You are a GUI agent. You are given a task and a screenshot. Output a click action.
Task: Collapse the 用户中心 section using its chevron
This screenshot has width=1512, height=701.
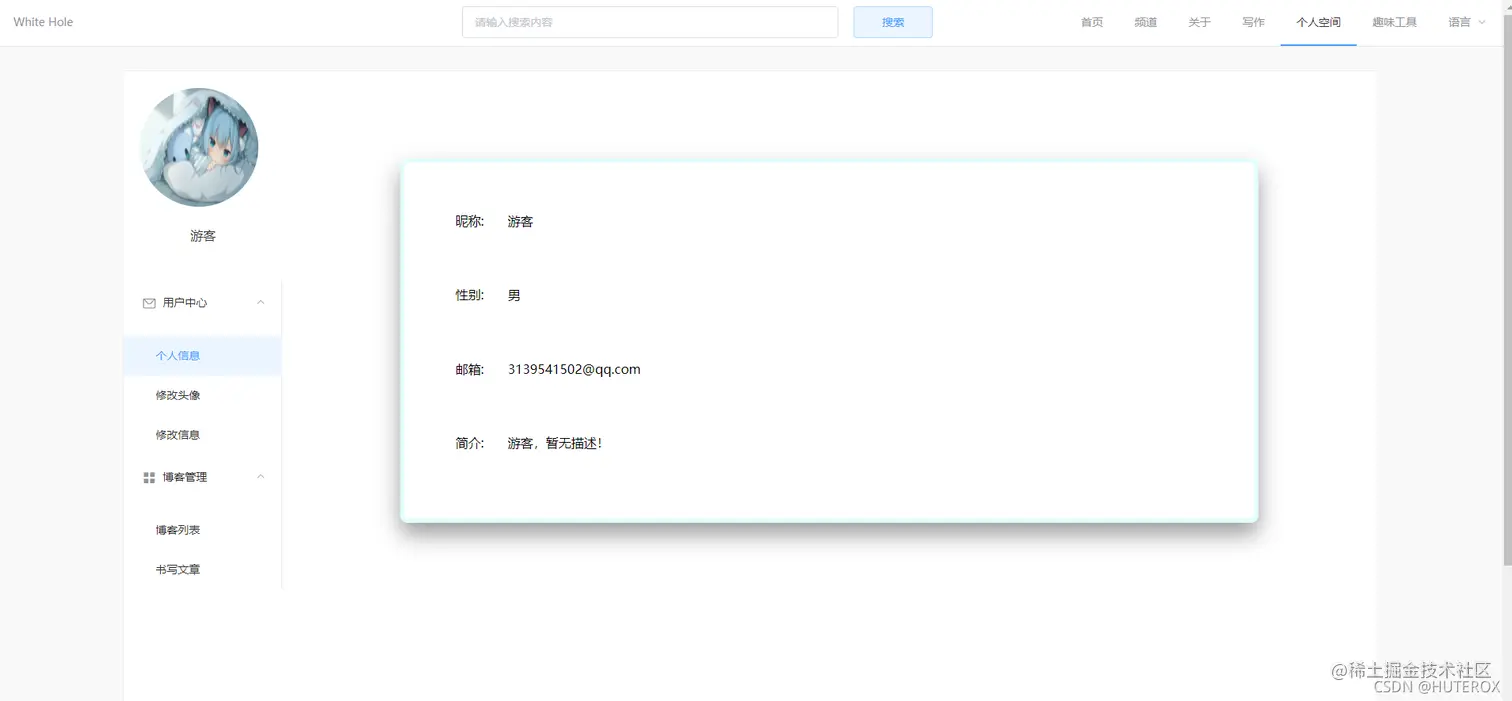pos(260,302)
